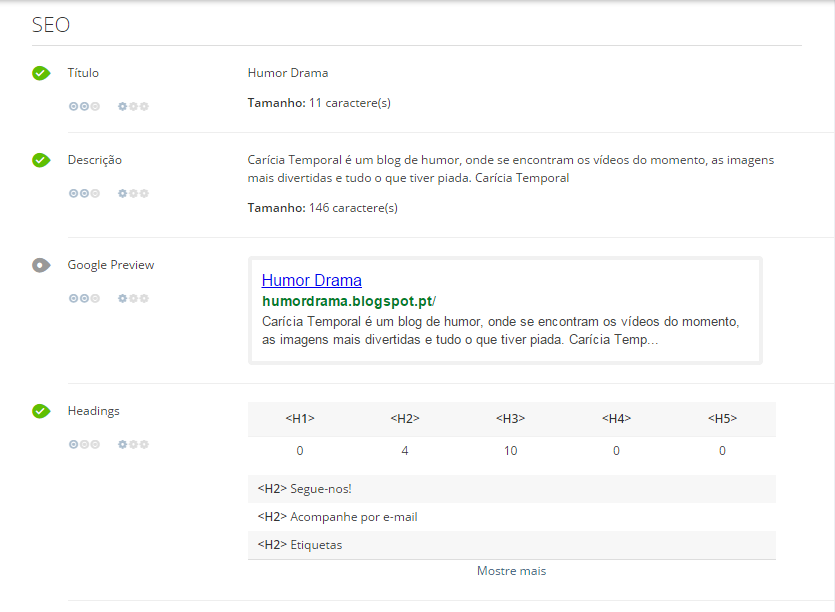Open the Humor Drama preview link
Viewport: 835px width, 612px height.
(x=312, y=280)
